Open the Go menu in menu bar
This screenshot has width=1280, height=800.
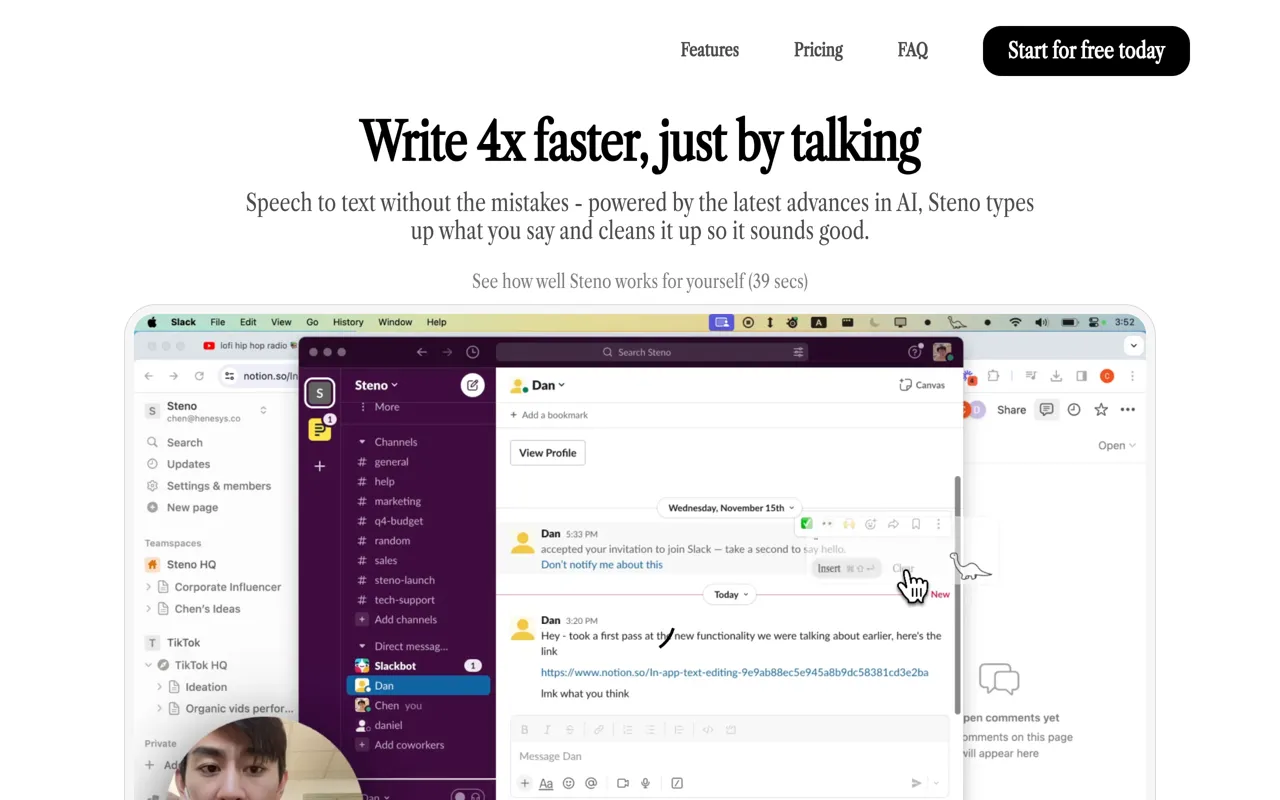[x=312, y=322]
